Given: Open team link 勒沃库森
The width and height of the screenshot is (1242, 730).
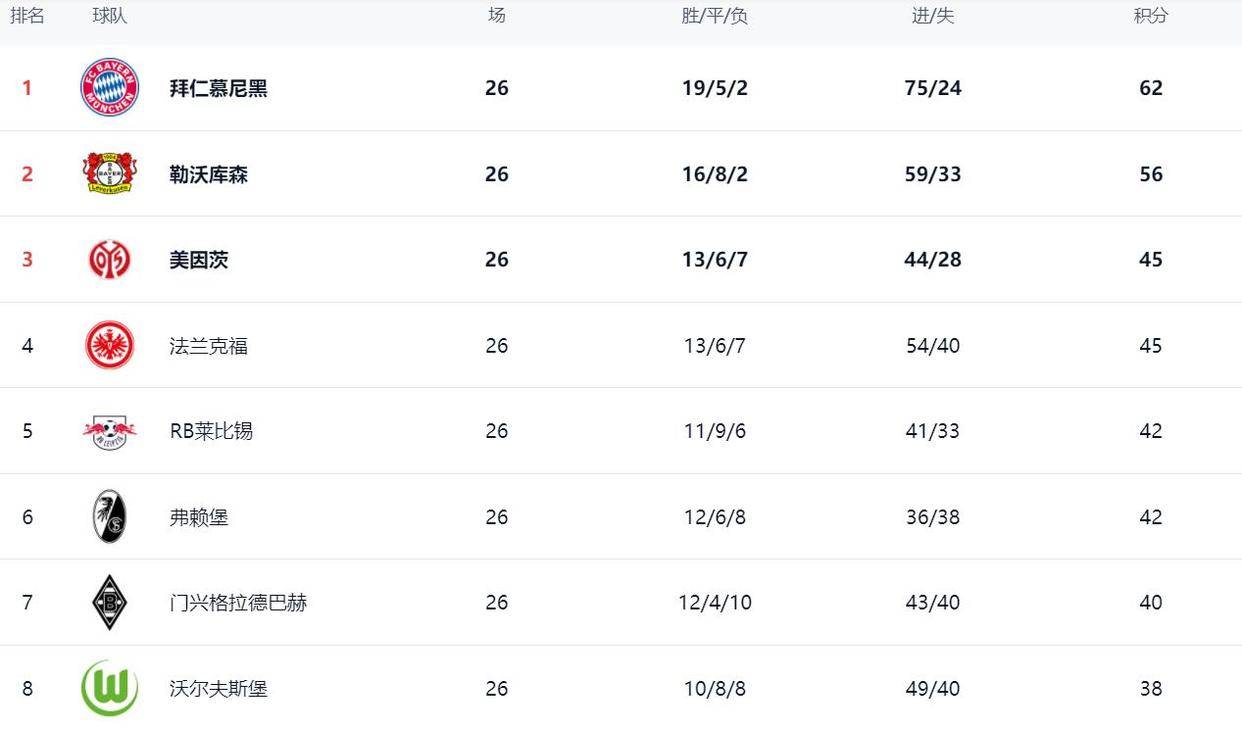Looking at the screenshot, I should click(209, 174).
